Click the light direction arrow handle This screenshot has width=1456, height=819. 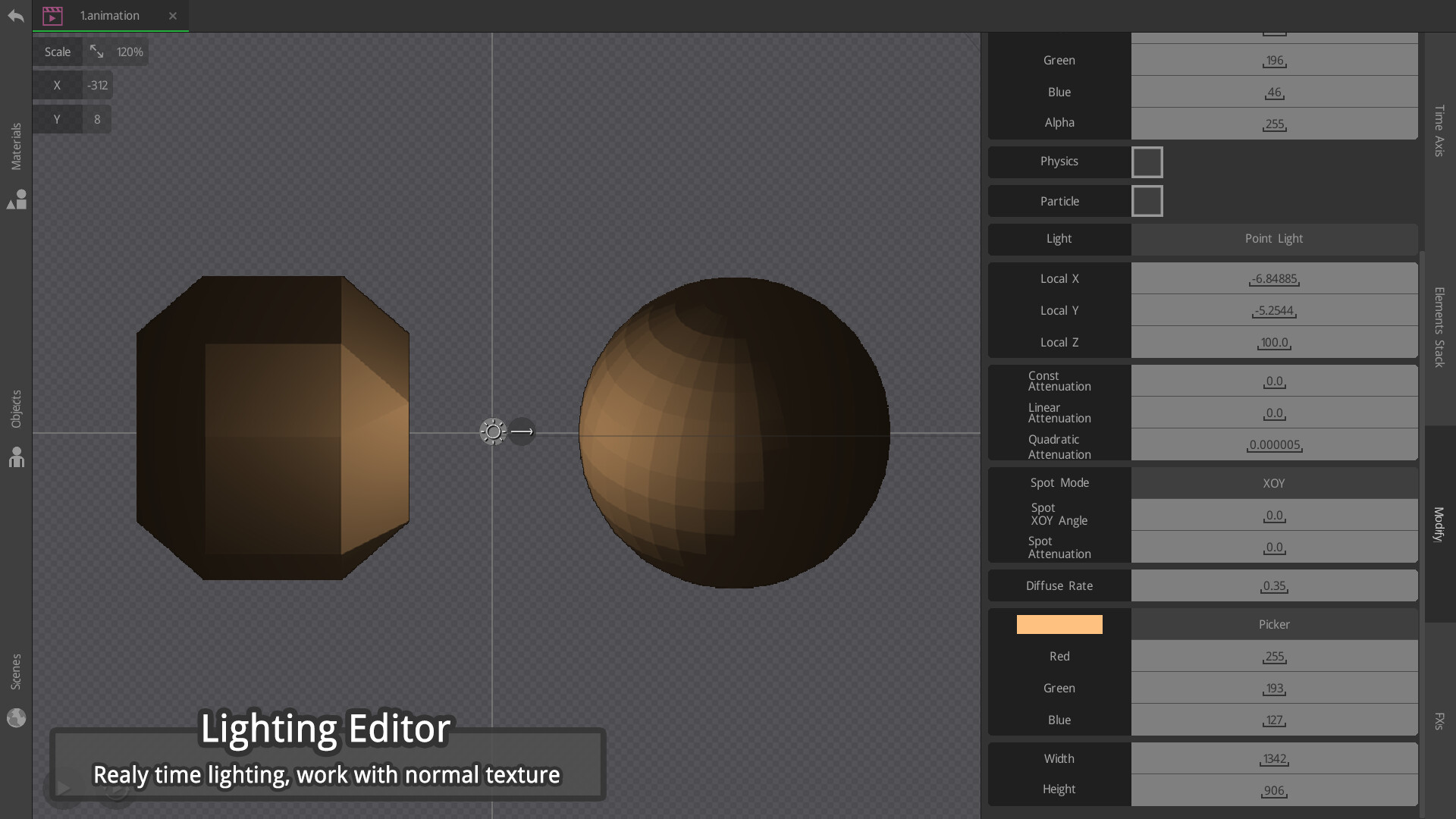tap(522, 431)
